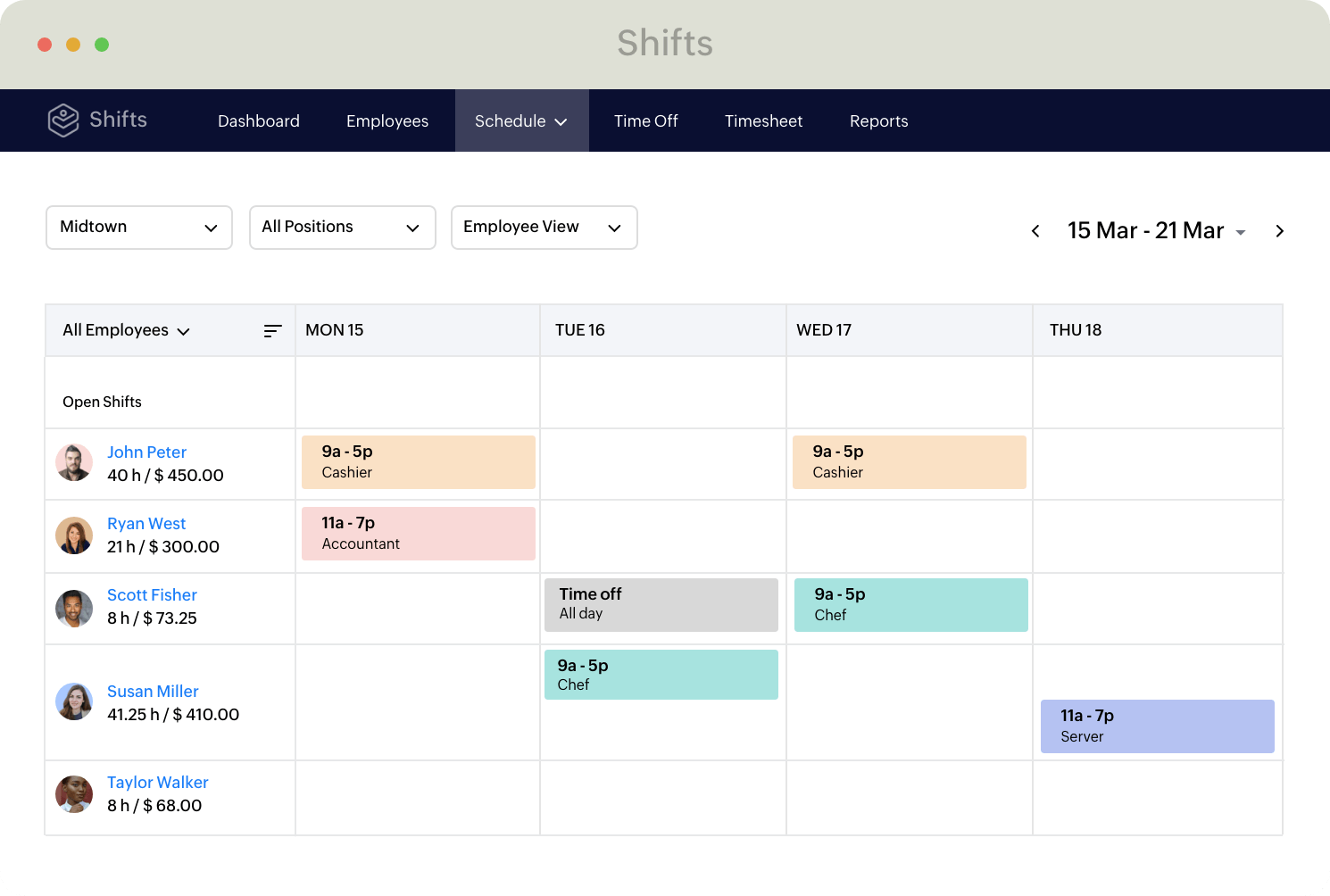Viewport: 1330px width, 896px height.
Task: Click Scott Fisher's Time off block
Action: tap(661, 604)
